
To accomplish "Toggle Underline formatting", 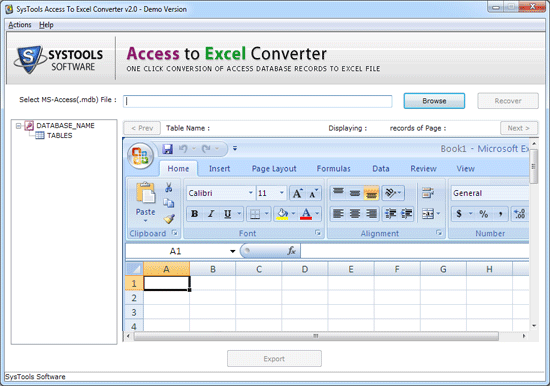I will coord(228,214).
